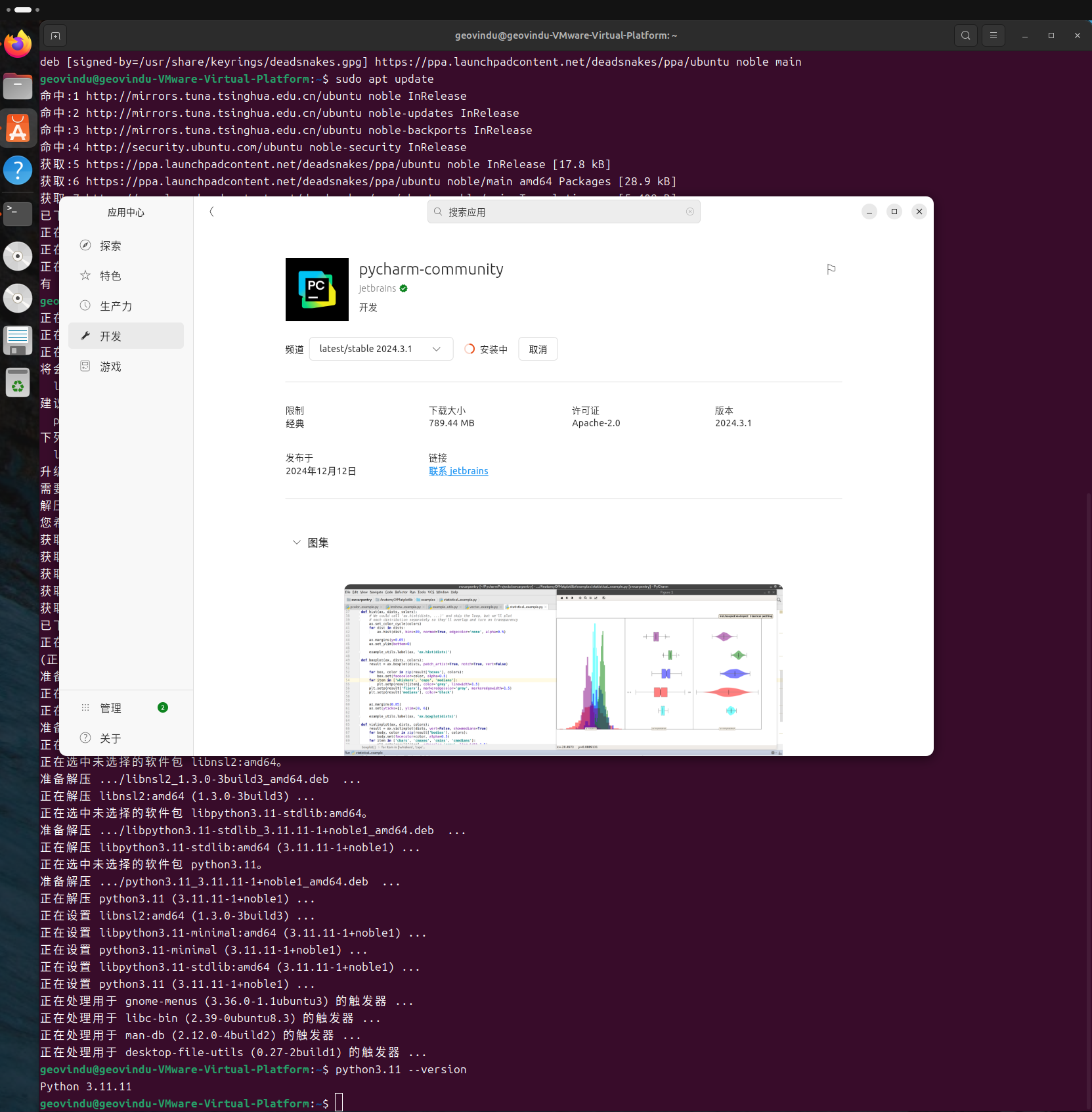Screen dimensions: 1092x1112
Task: Click the jetbrains publisher name
Action: tap(378, 288)
